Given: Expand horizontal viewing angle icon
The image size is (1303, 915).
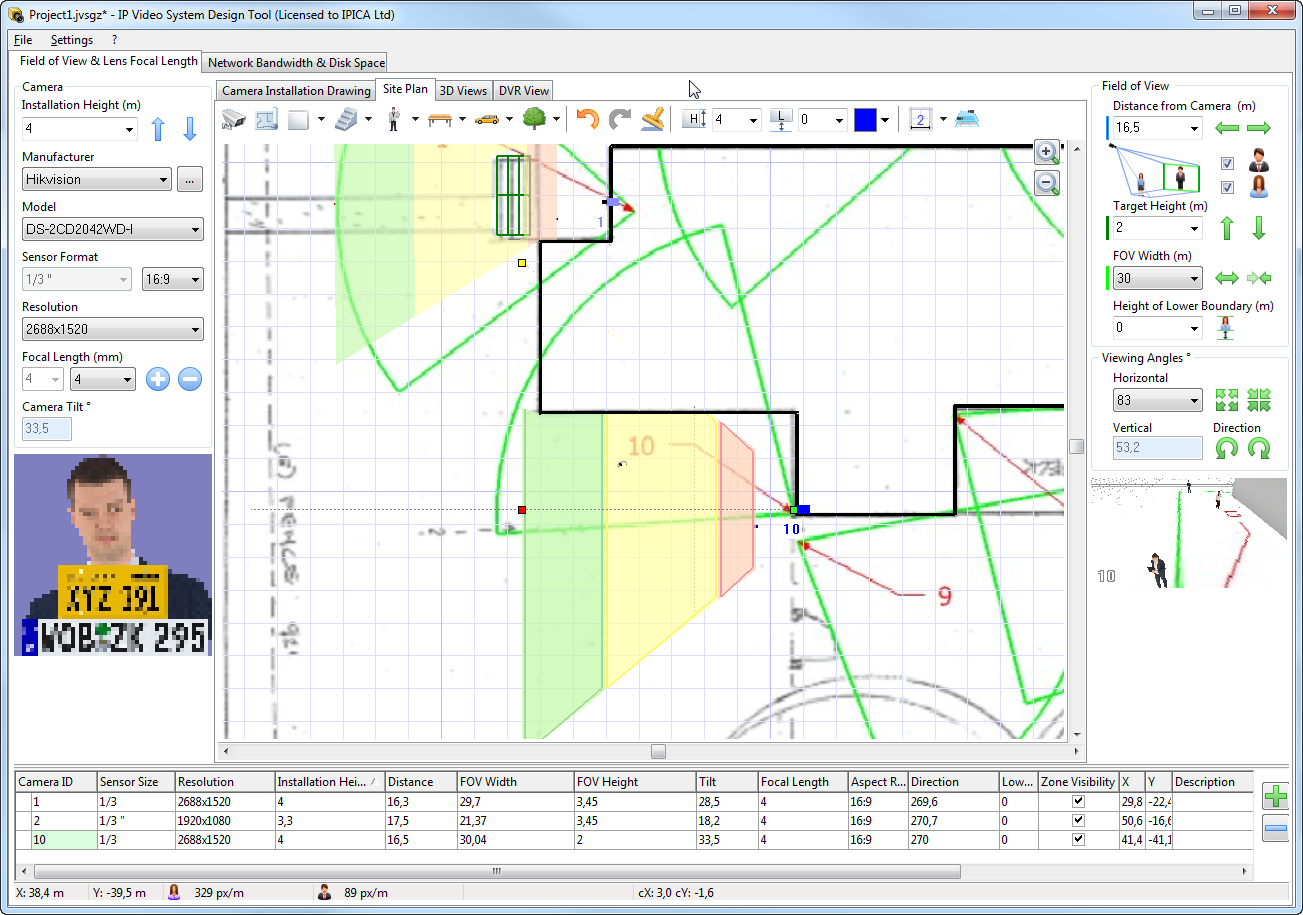Looking at the screenshot, I should pos(1227,400).
